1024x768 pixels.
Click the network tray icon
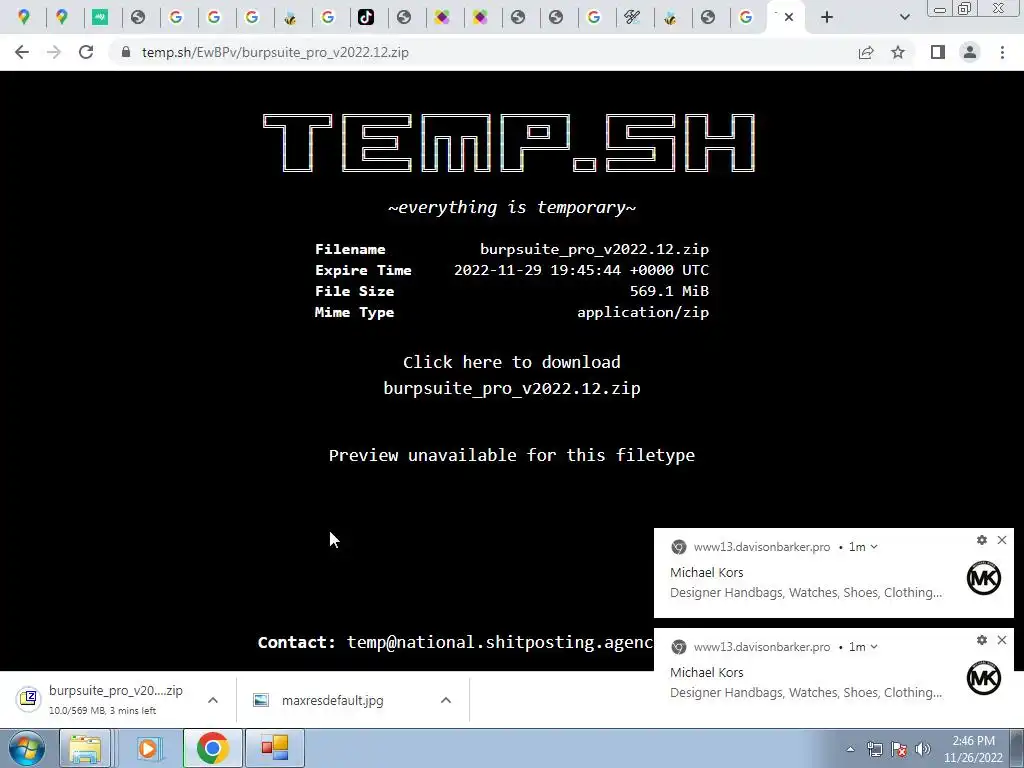click(x=874, y=749)
